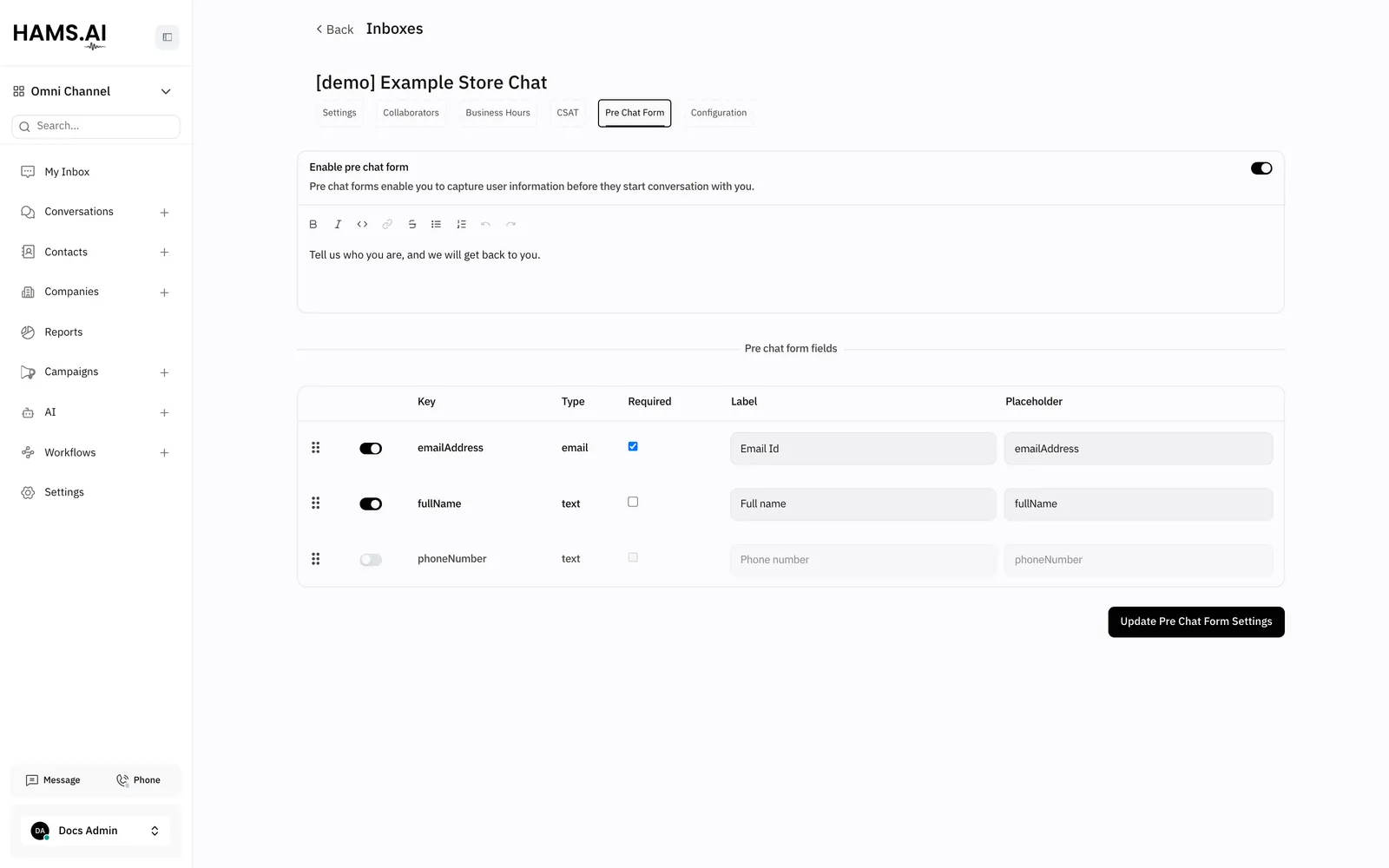Apply strikethrough formatting

click(x=411, y=224)
